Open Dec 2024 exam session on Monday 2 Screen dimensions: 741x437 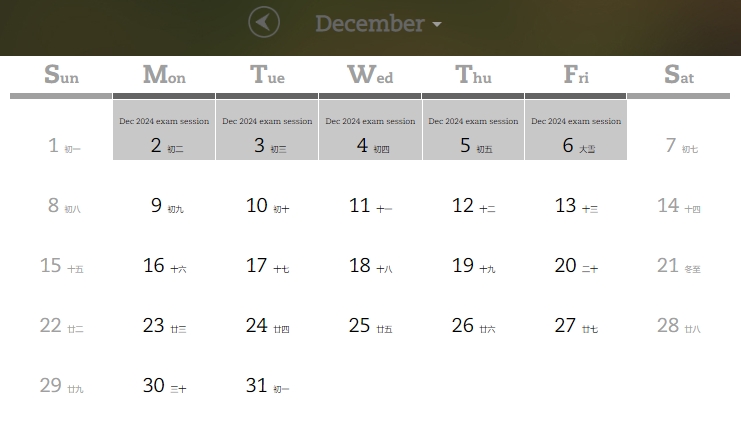pos(164,122)
